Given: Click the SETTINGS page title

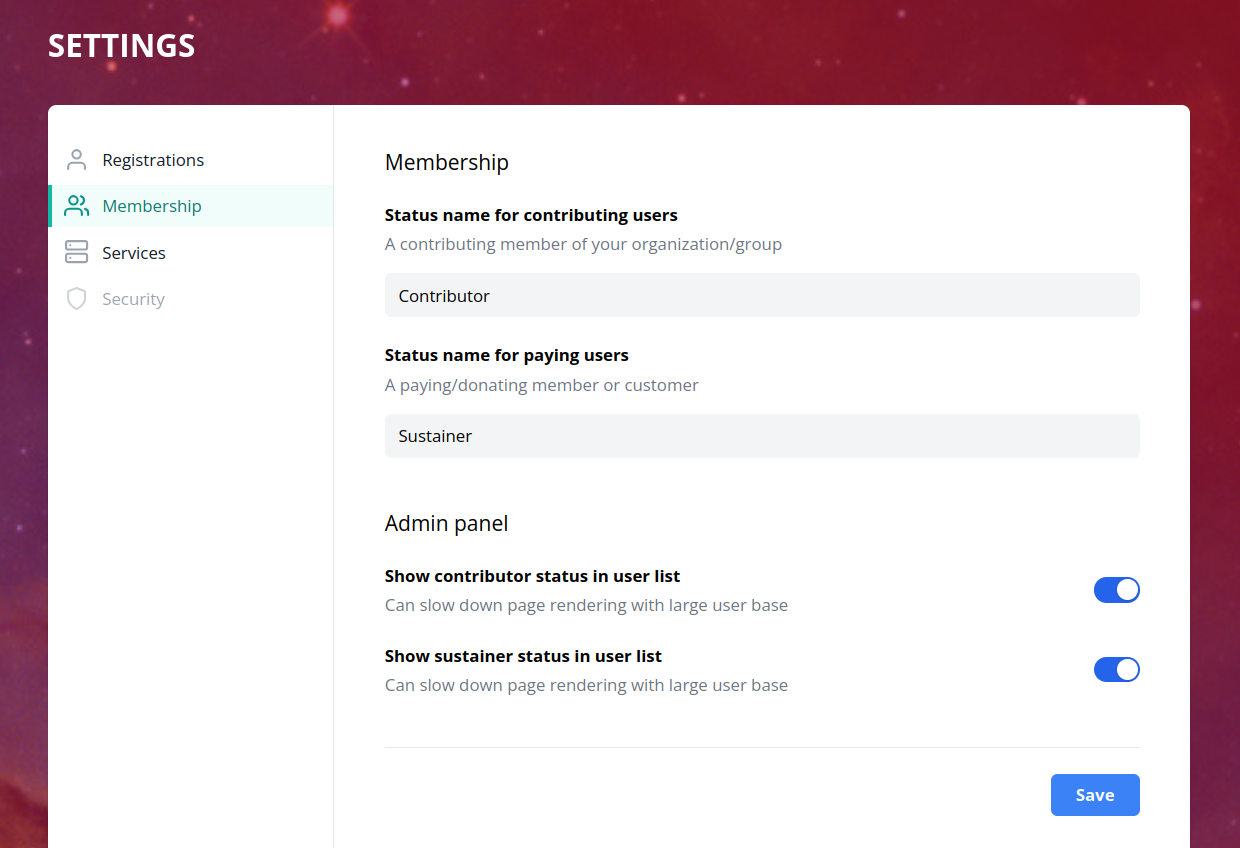Looking at the screenshot, I should pos(122,46).
